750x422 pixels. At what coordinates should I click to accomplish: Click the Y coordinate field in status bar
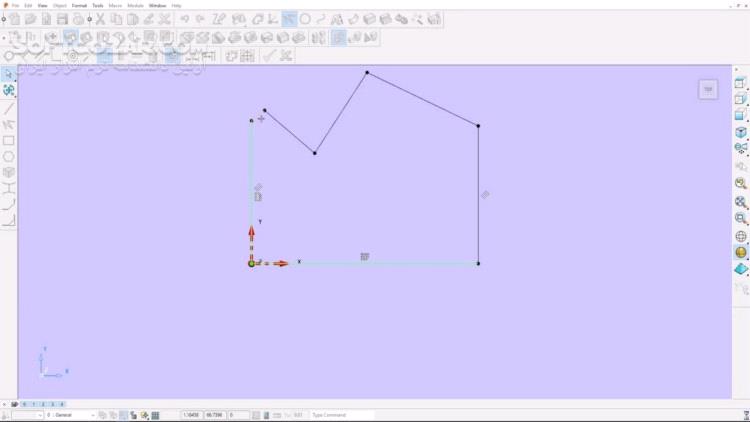(x=214, y=415)
